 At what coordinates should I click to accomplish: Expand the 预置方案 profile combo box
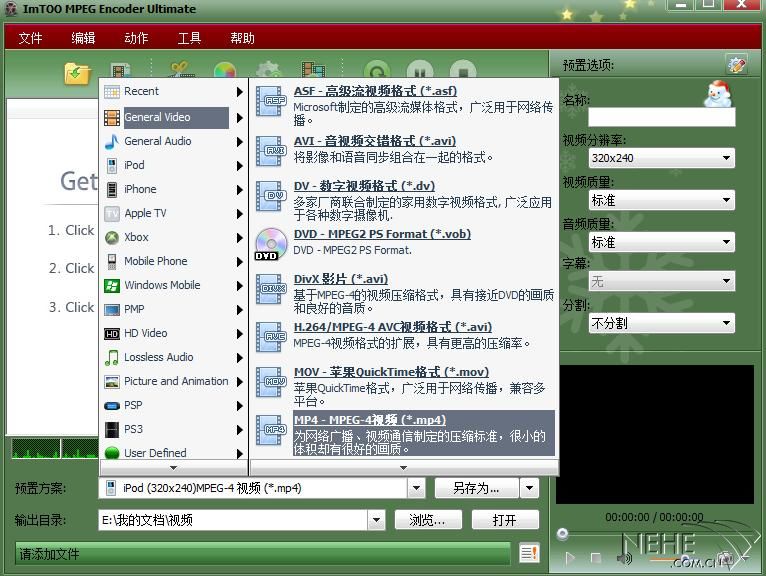[x=417, y=488]
